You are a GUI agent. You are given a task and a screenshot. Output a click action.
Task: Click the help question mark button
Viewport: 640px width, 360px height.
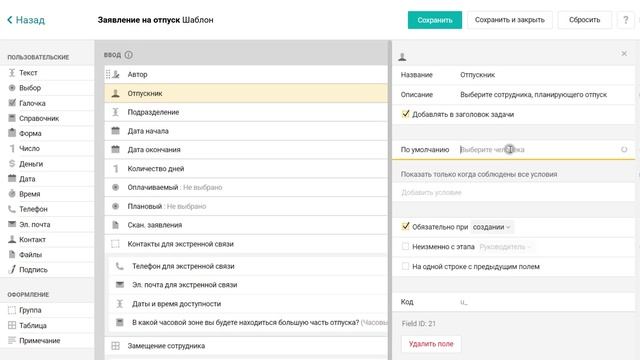625,20
